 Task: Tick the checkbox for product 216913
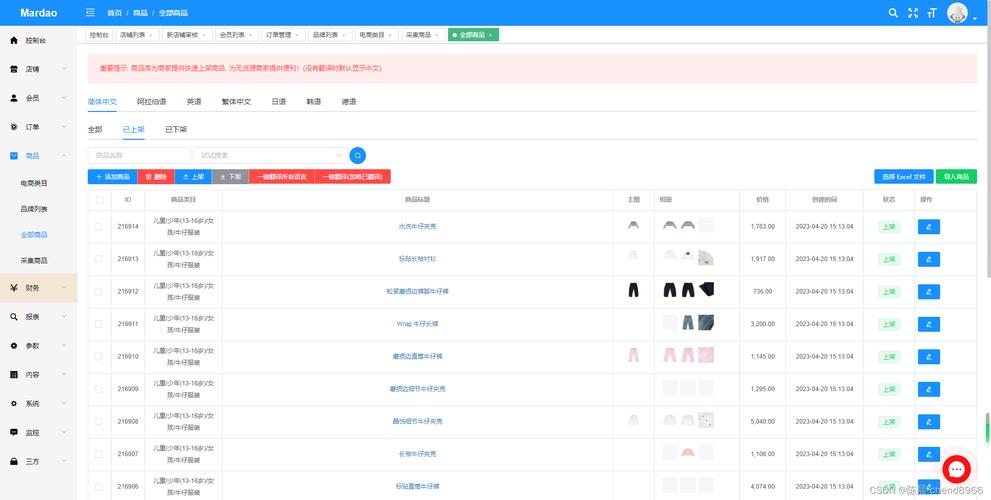(99, 259)
